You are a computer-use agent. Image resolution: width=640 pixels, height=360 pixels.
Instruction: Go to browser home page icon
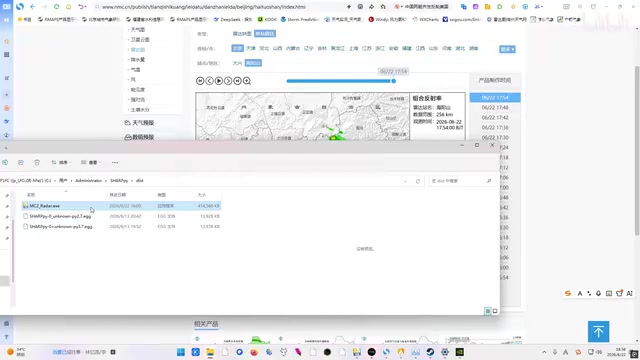69,7
